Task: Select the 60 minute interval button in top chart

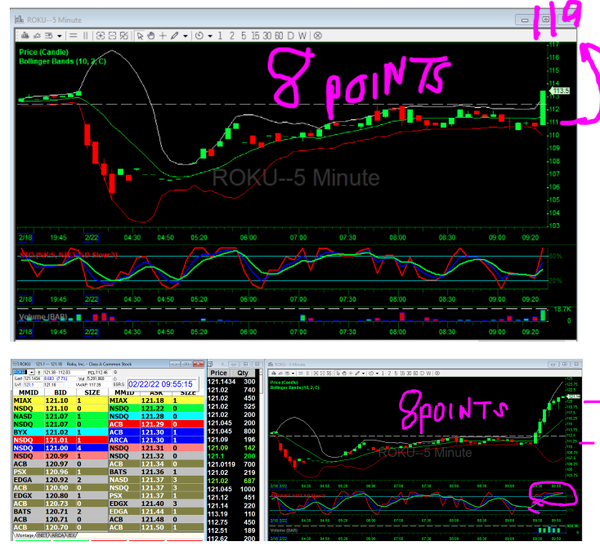Action: [278, 35]
